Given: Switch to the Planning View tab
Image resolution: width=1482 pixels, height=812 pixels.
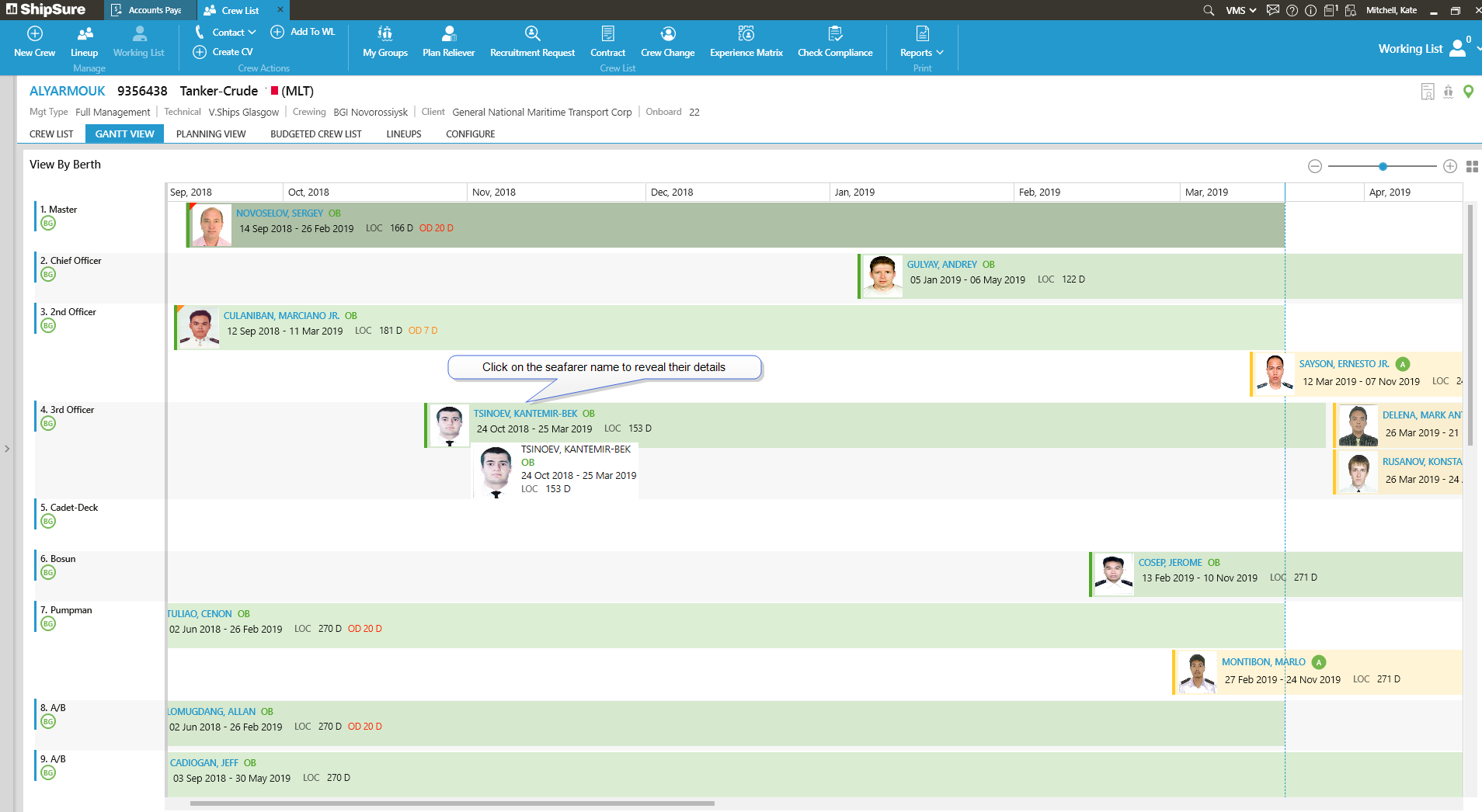Looking at the screenshot, I should 210,134.
